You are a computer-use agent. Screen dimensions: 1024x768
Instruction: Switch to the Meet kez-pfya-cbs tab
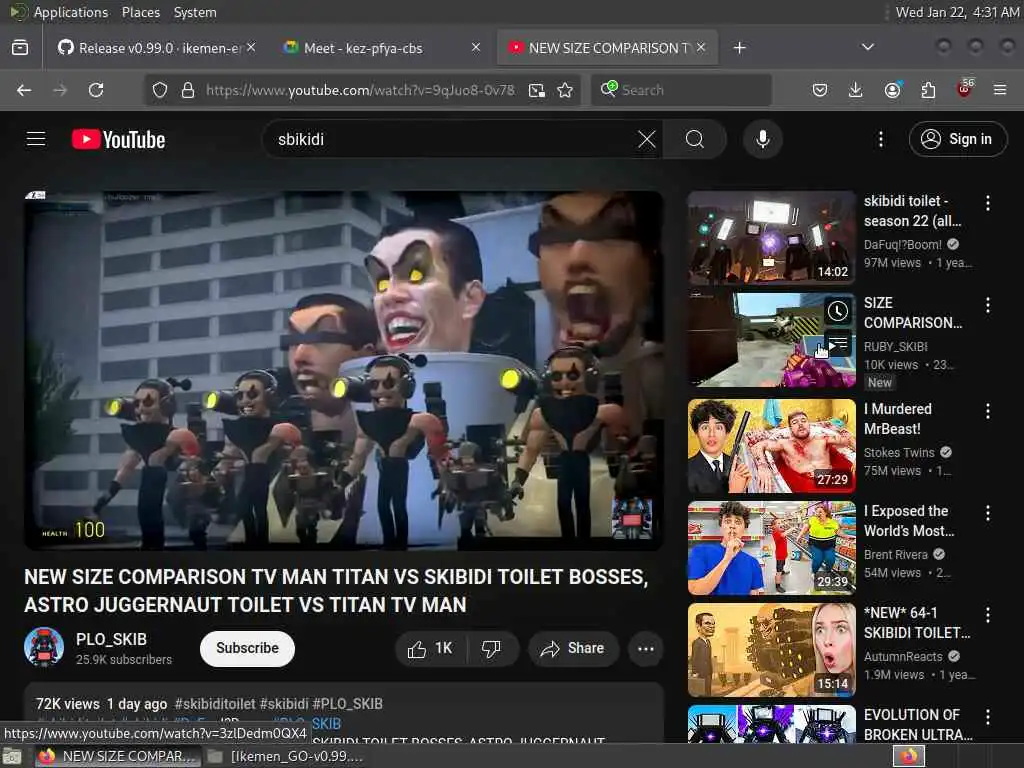click(382, 48)
